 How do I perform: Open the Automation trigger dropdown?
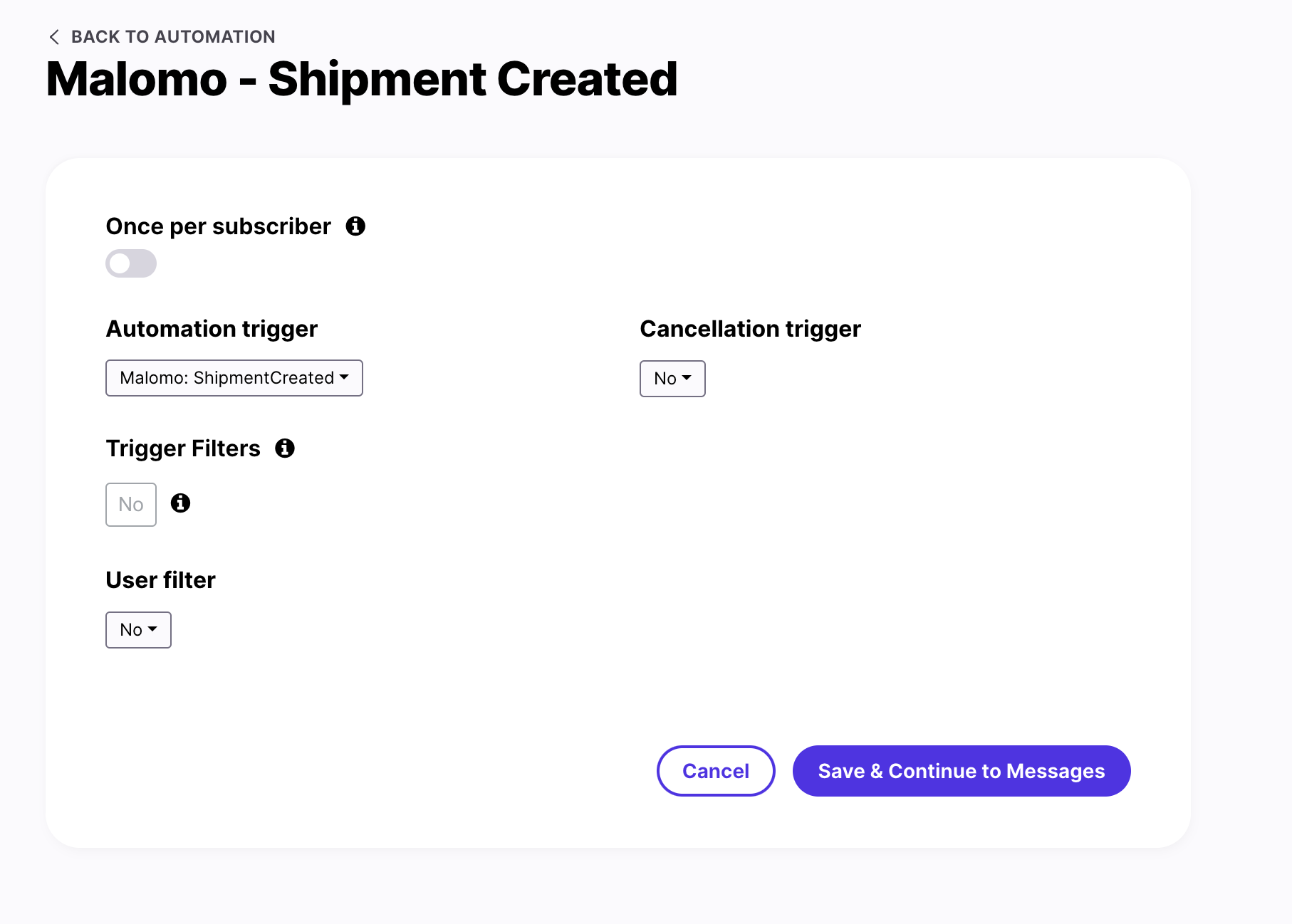pos(234,378)
